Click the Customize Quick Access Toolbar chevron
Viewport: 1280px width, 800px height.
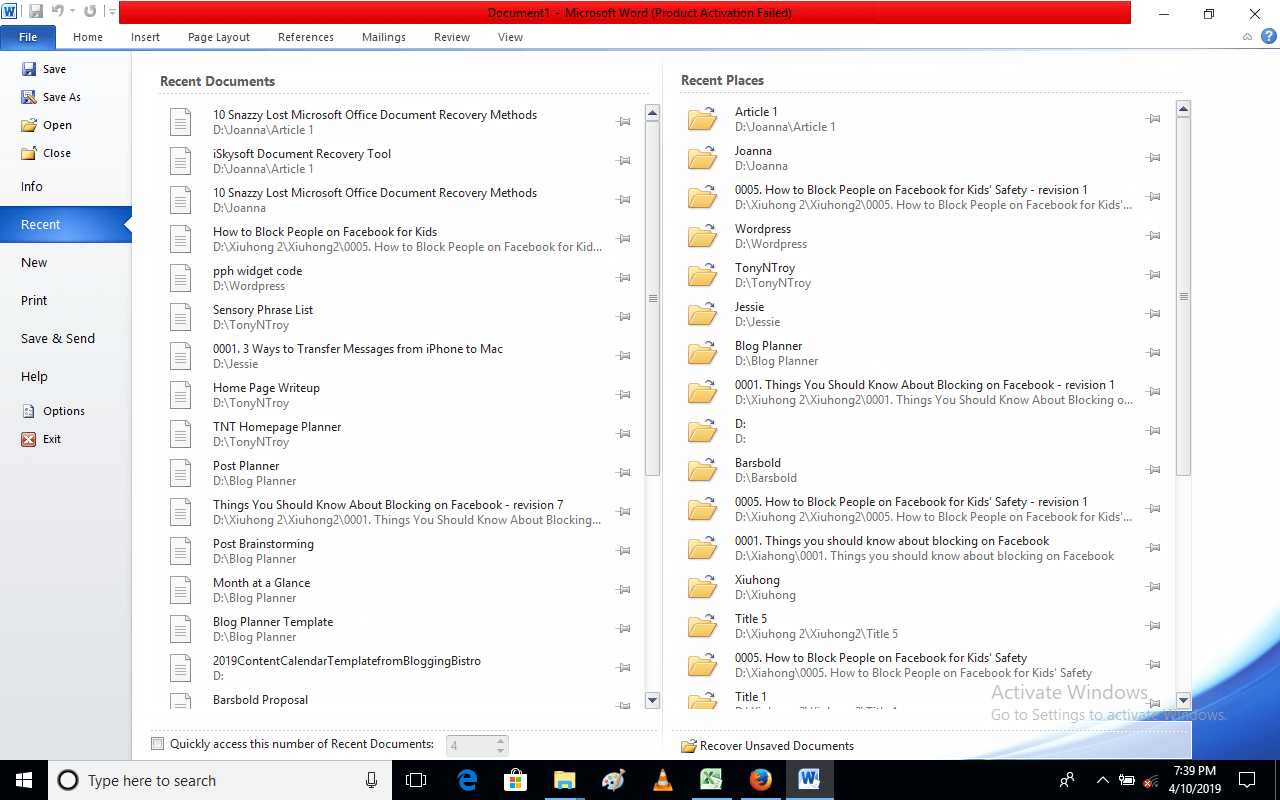(x=114, y=11)
